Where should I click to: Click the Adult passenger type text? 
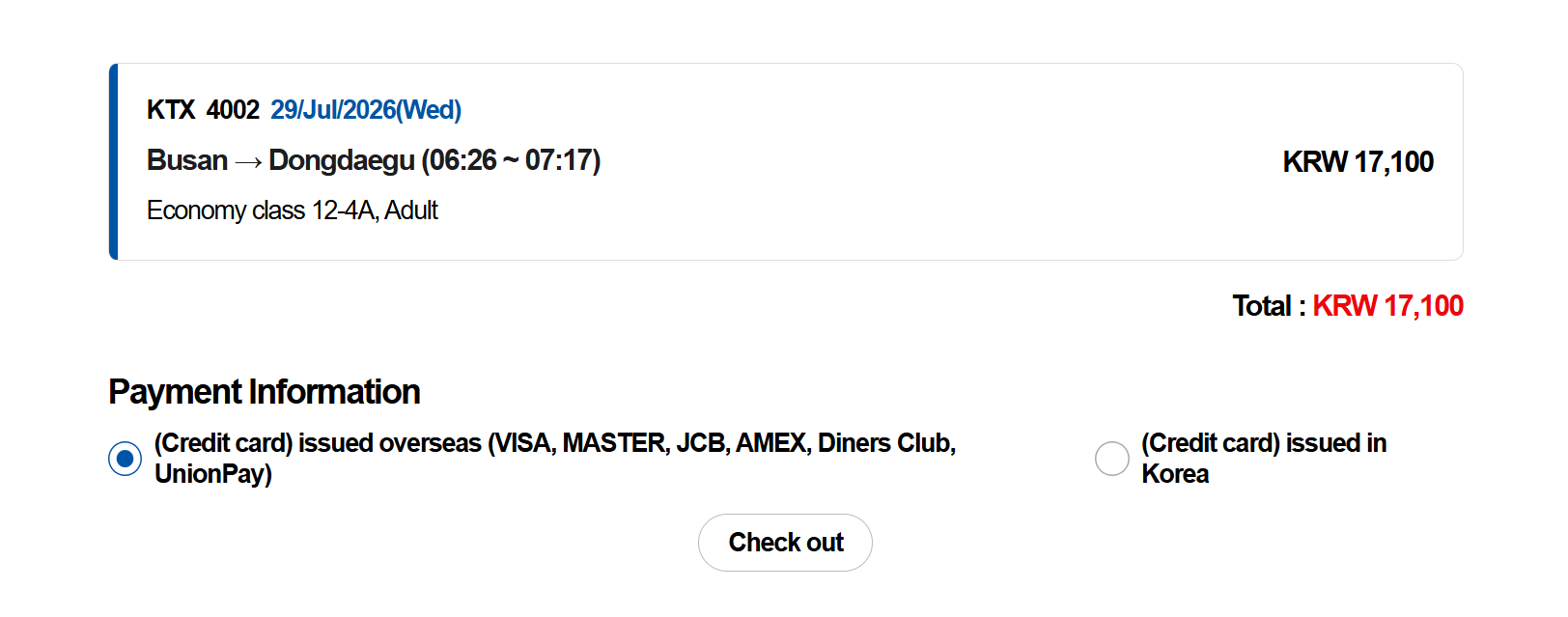[x=411, y=210]
